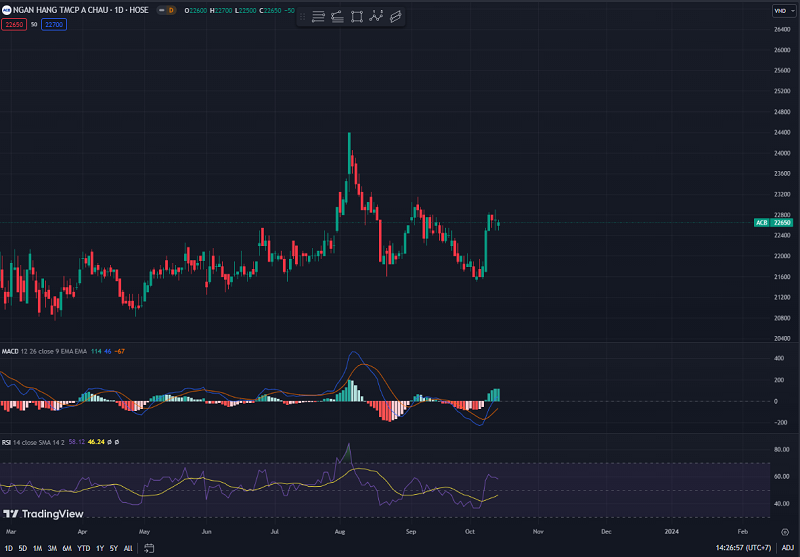800x557 pixels.
Task: Click the blue 22700 buy price box
Action: [x=54, y=23]
